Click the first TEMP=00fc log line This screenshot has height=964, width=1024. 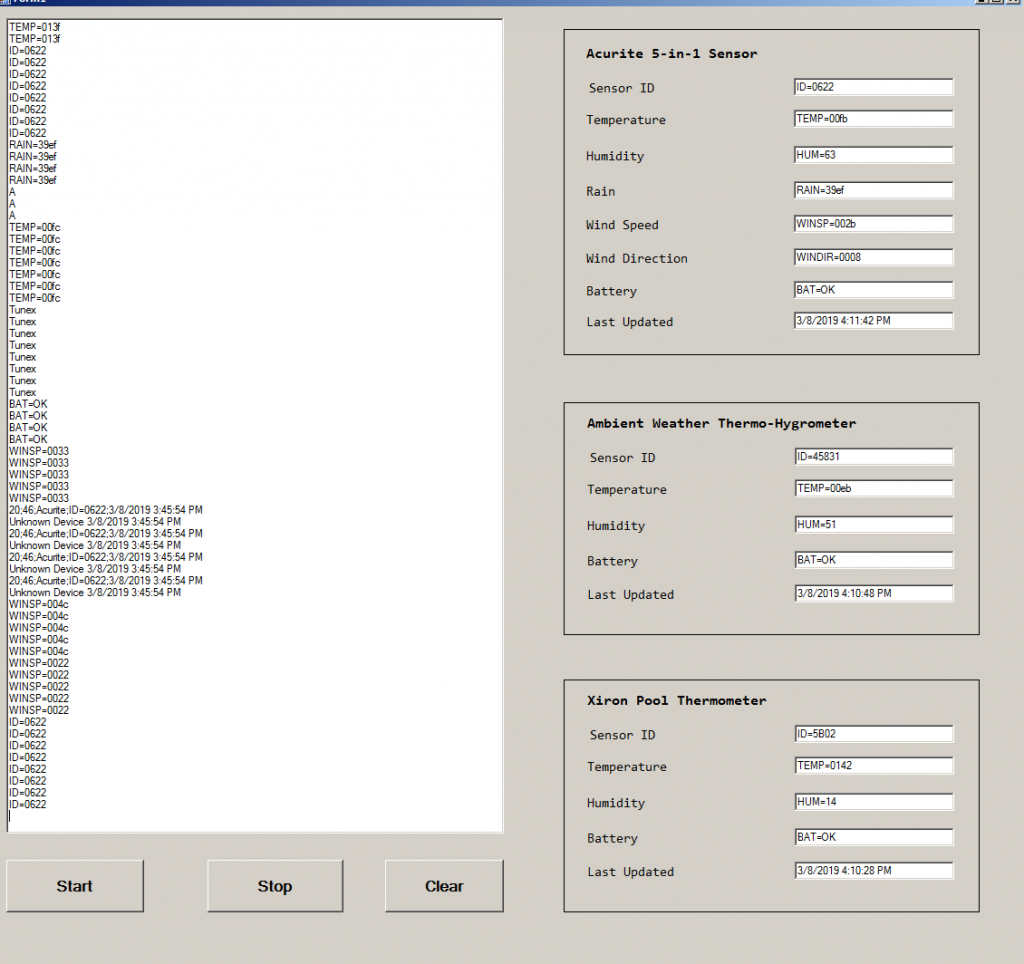35,227
